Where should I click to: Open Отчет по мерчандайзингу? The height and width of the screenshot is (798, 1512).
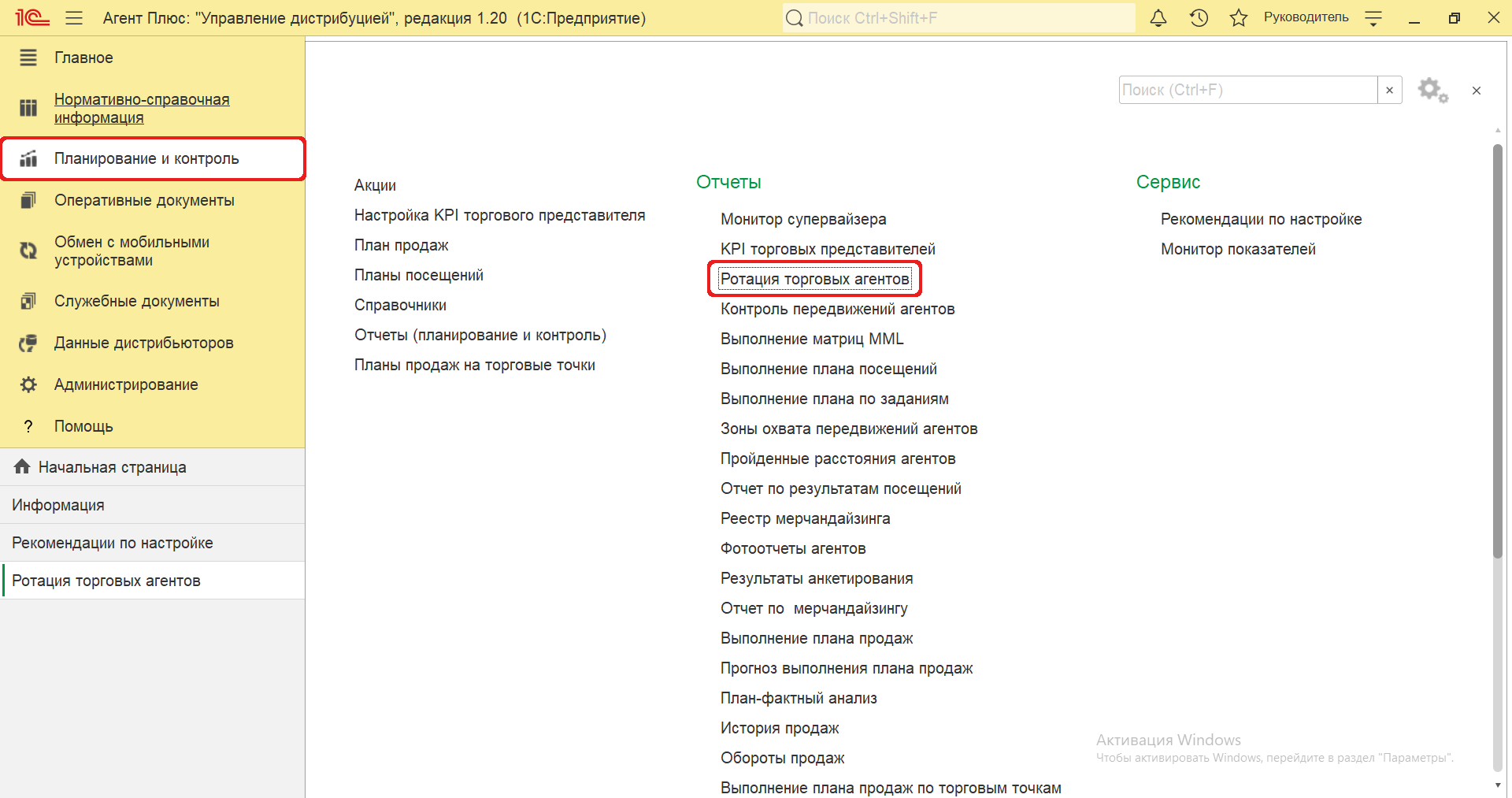(x=814, y=608)
